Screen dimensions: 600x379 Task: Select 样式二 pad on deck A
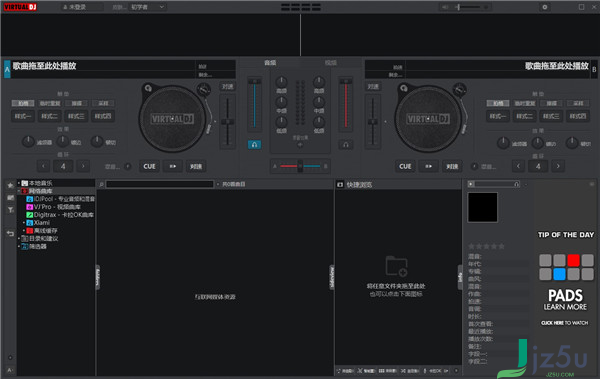coord(50,116)
